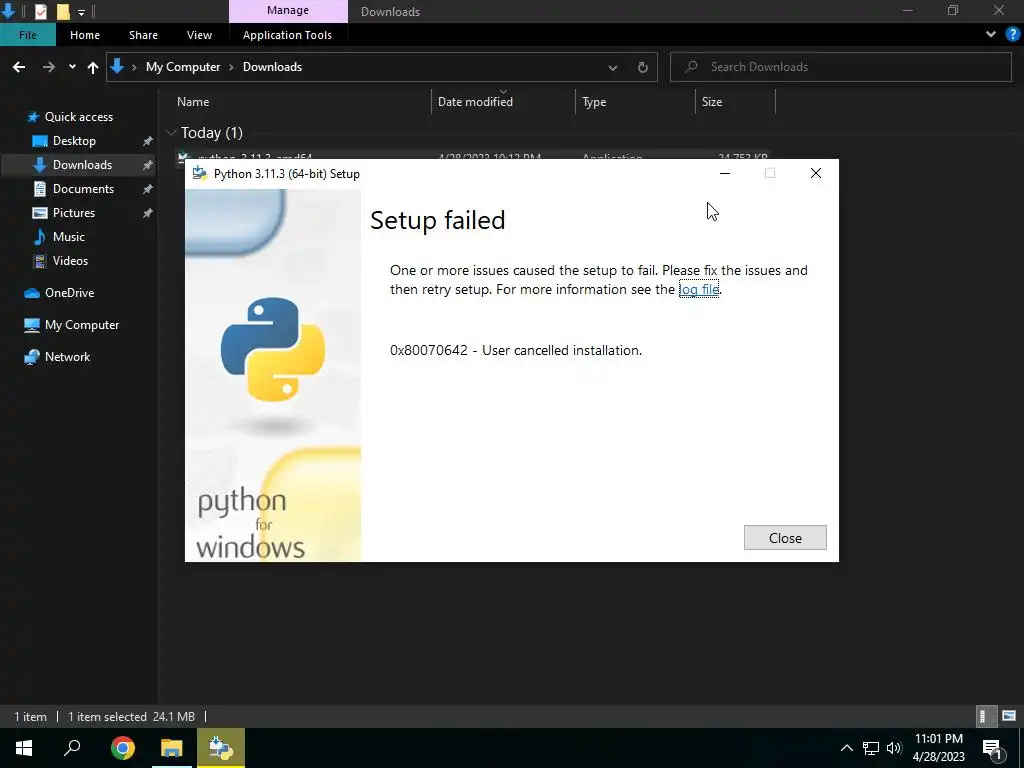Switch to the Home ribbon tab

pyautogui.click(x=85, y=35)
